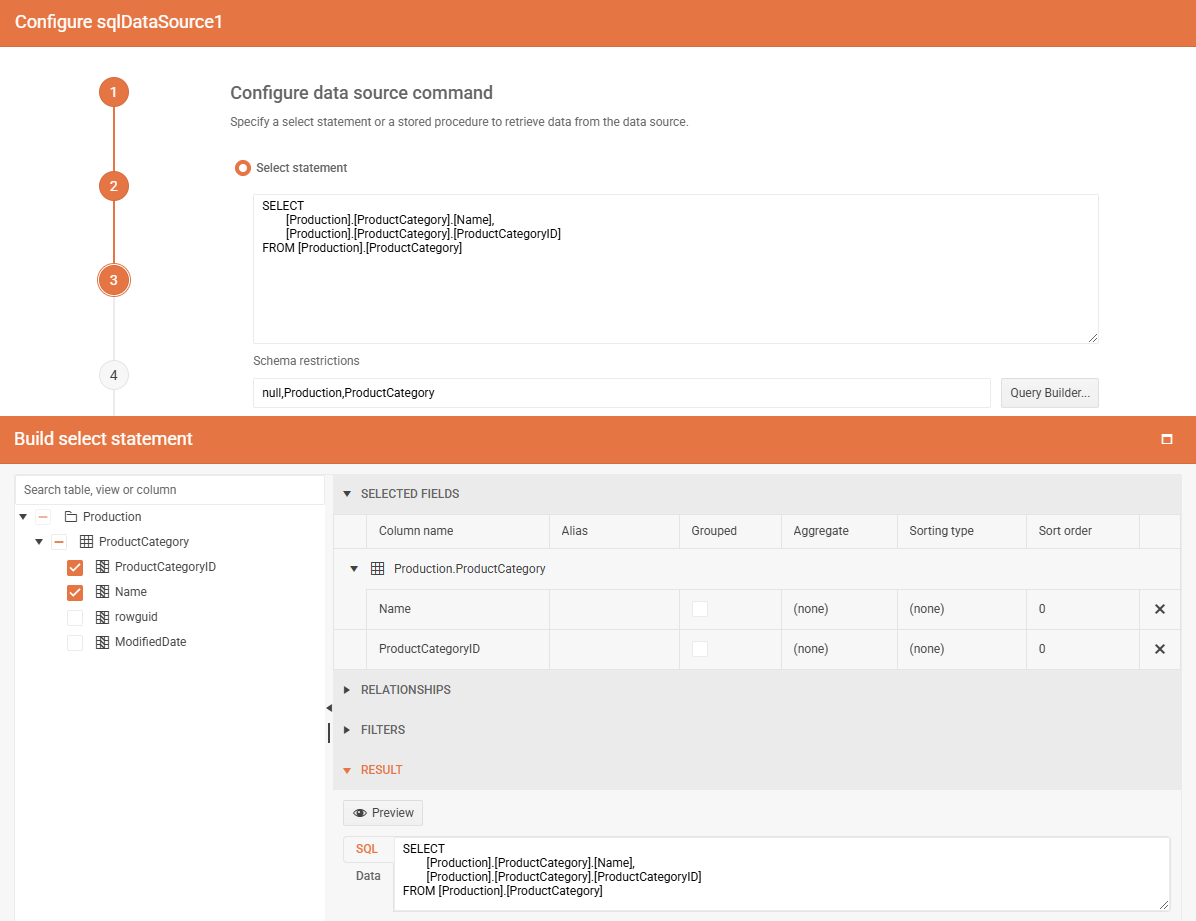The image size is (1196, 921).
Task: Open the Query Builder dialog
Action: pyautogui.click(x=1049, y=392)
